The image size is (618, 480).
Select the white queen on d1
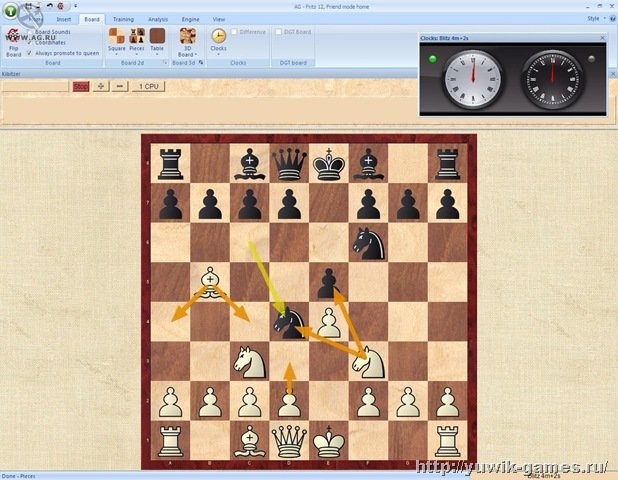click(x=289, y=440)
